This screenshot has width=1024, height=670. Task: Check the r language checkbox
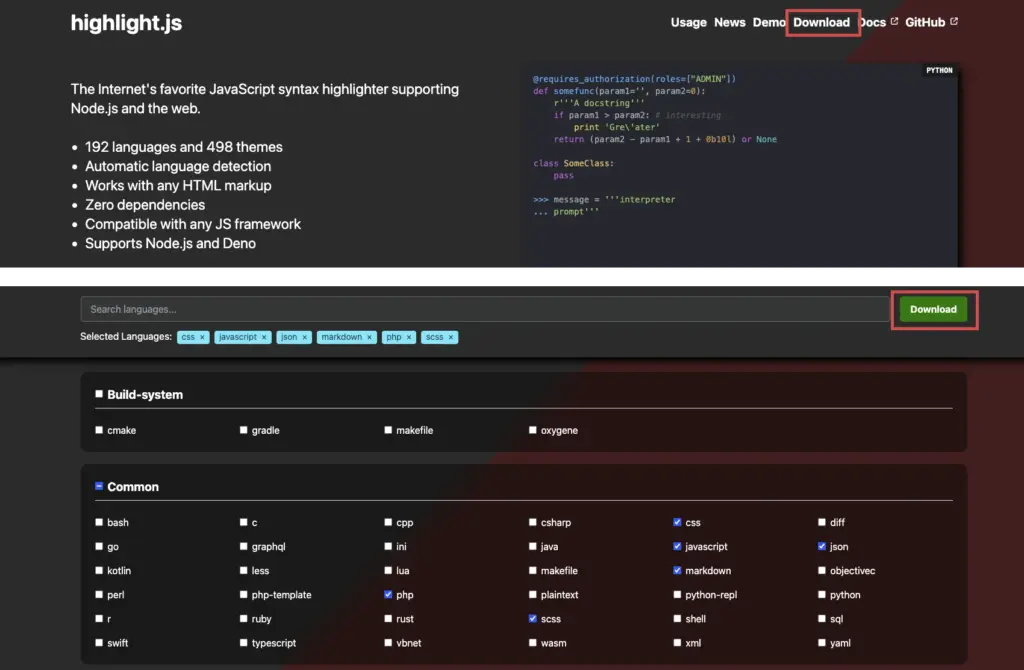coord(99,618)
